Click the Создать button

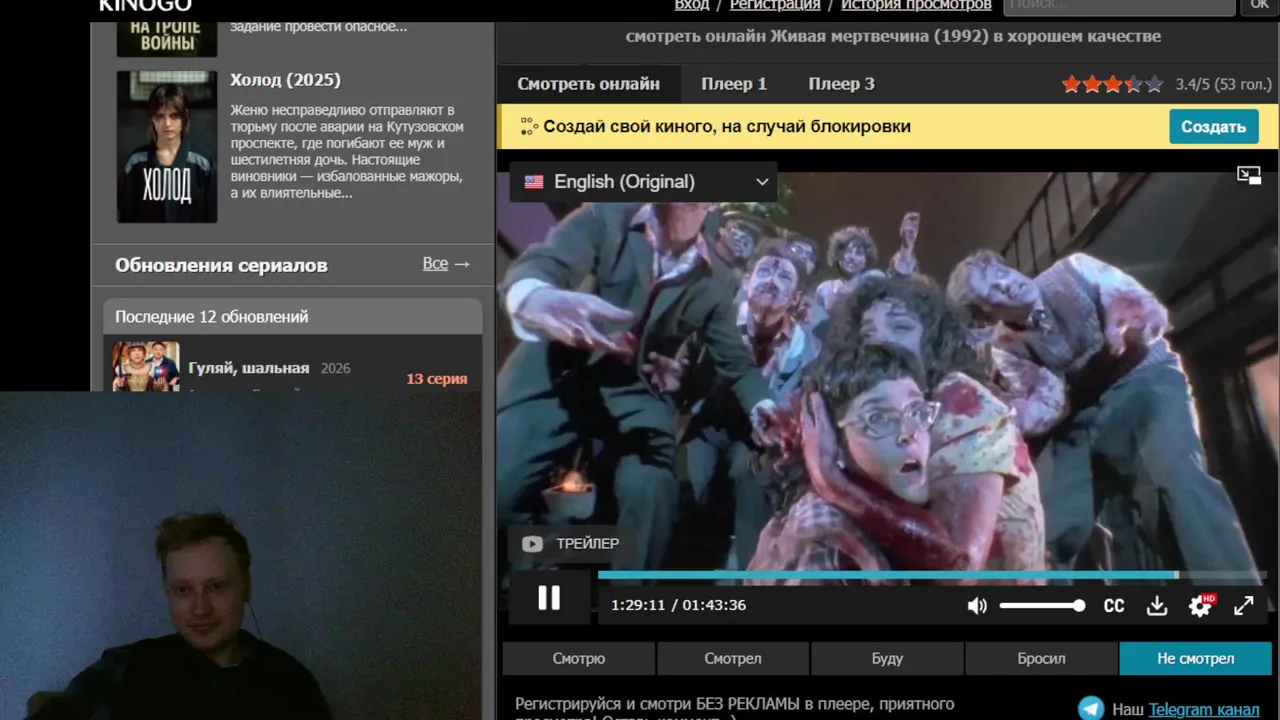pos(1213,127)
